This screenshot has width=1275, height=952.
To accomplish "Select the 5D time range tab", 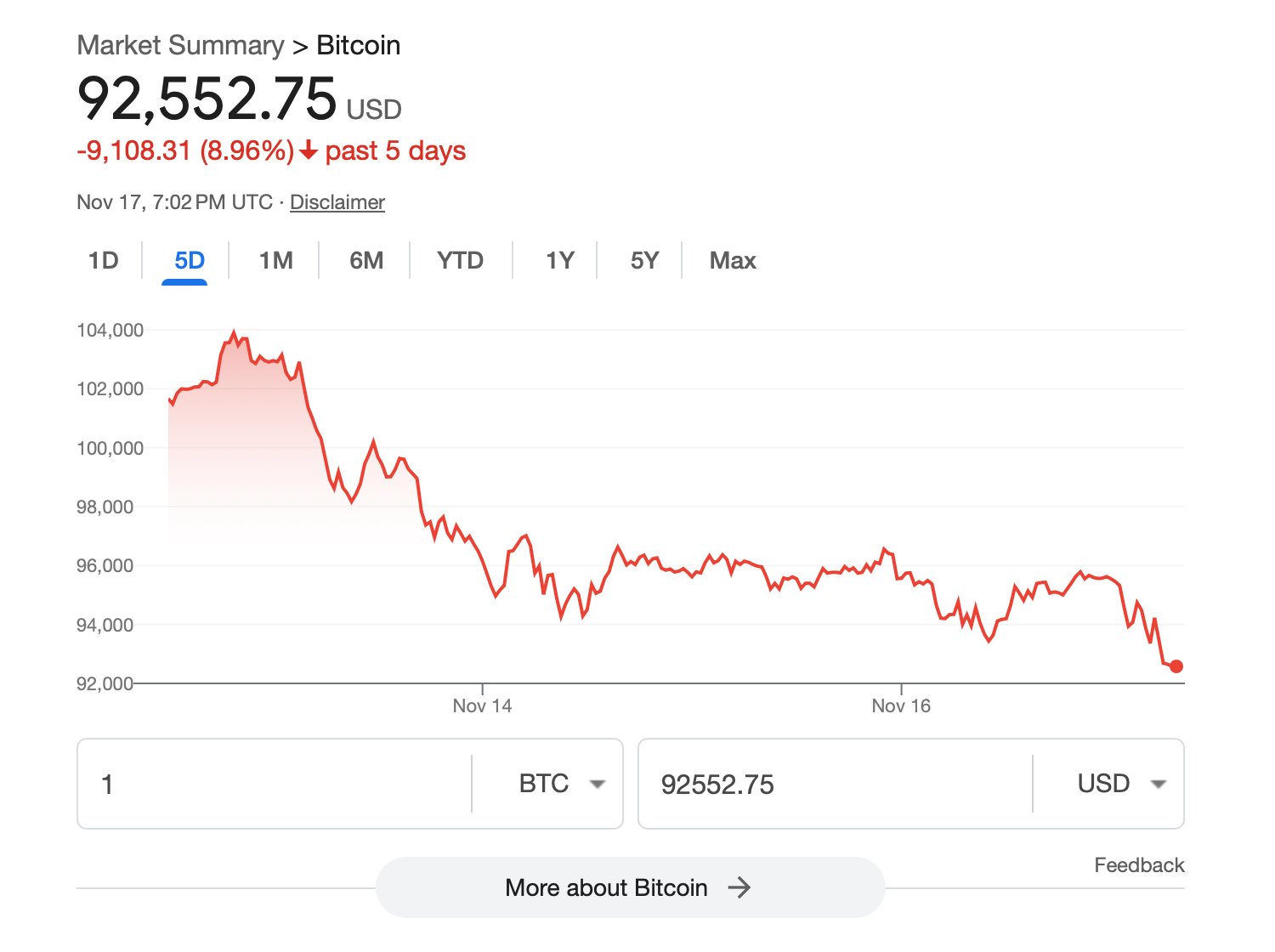I will point(190,260).
